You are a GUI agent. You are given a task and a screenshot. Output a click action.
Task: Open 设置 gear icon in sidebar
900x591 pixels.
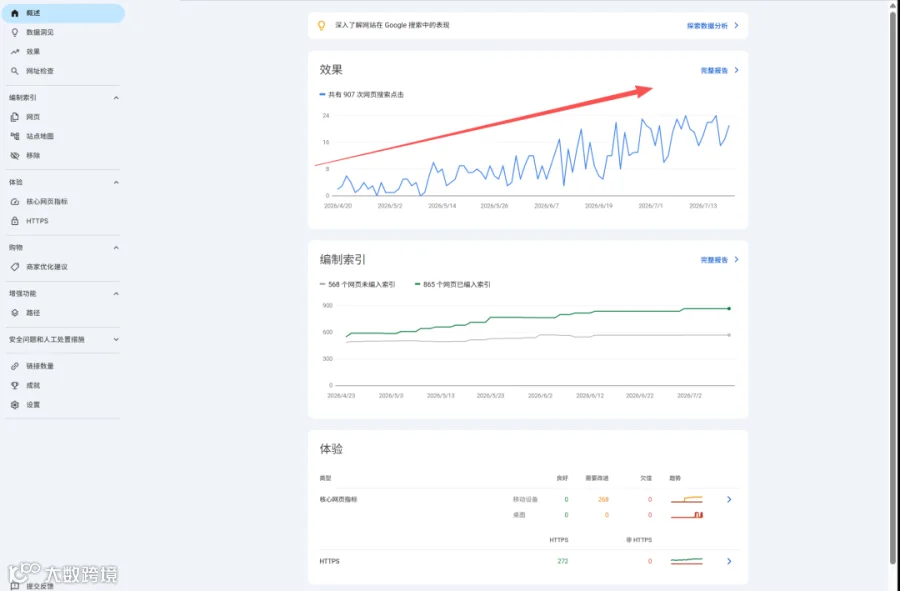pyautogui.click(x=15, y=405)
